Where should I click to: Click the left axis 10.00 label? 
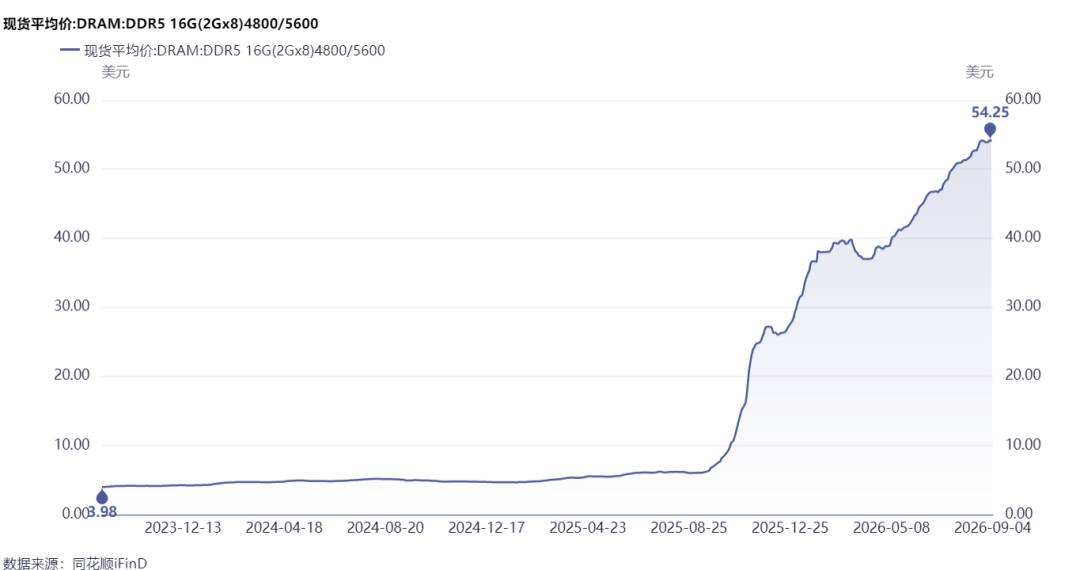pos(72,445)
